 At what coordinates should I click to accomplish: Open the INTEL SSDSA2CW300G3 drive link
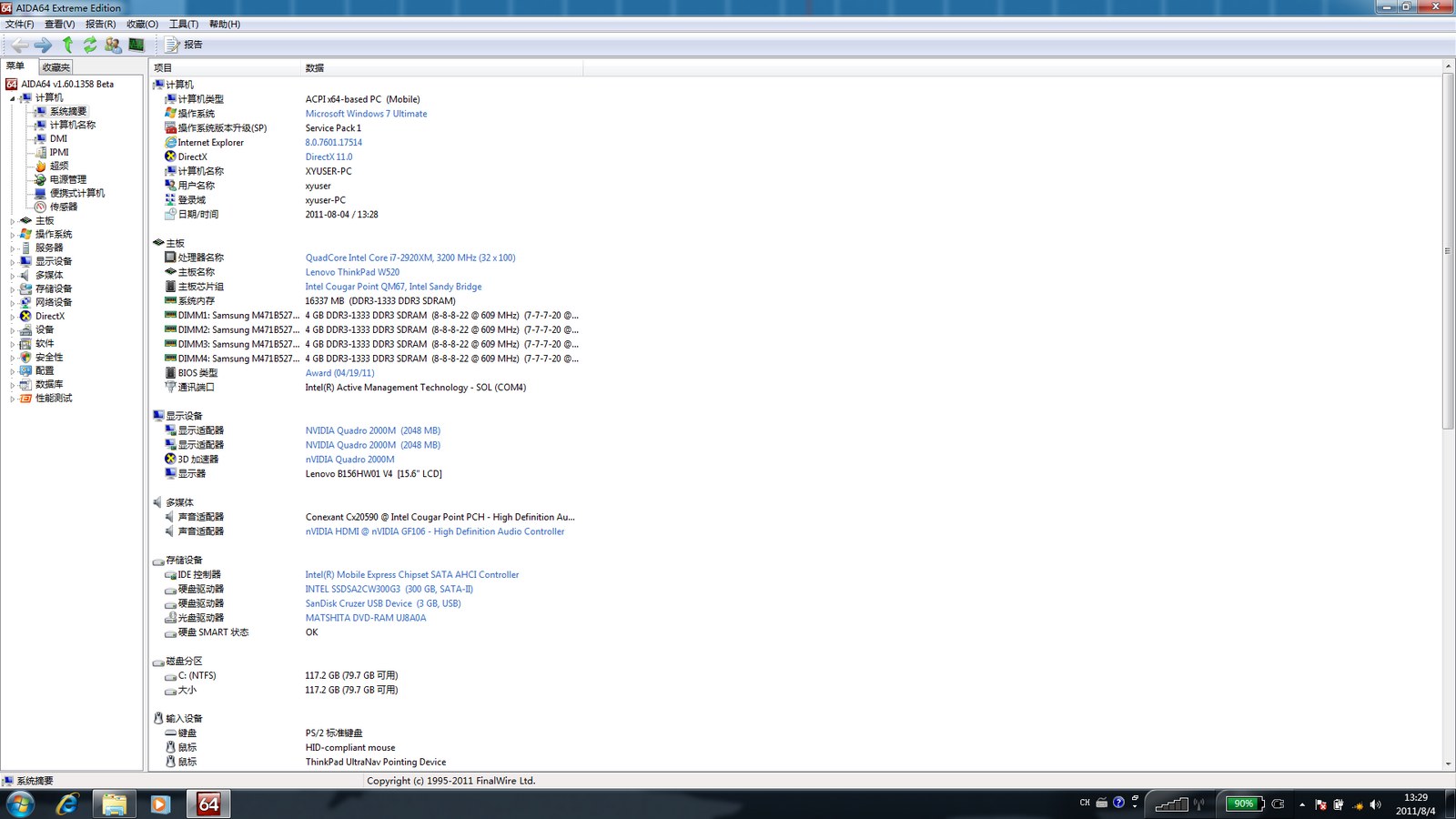[389, 589]
